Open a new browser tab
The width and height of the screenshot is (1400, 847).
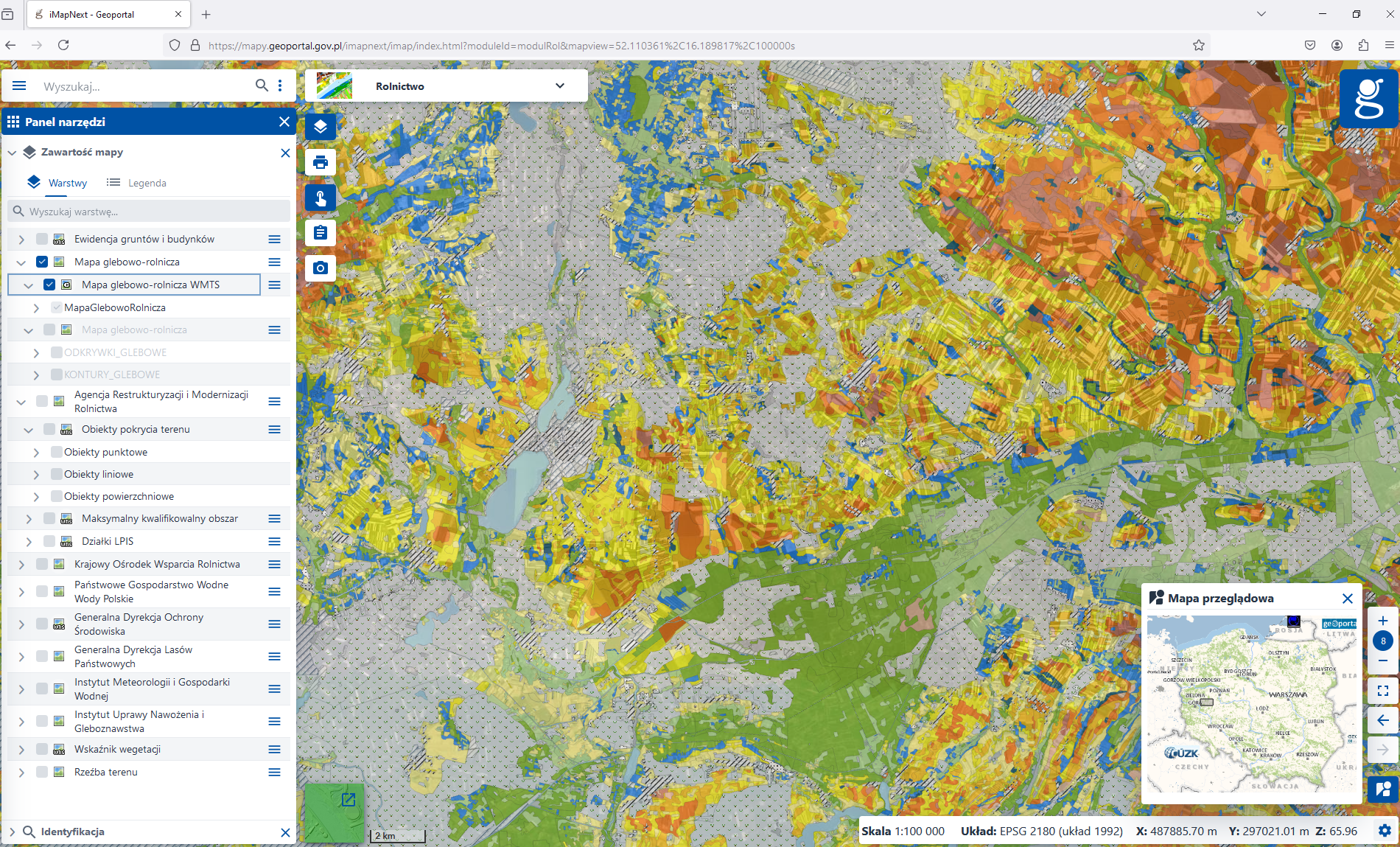click(x=206, y=14)
